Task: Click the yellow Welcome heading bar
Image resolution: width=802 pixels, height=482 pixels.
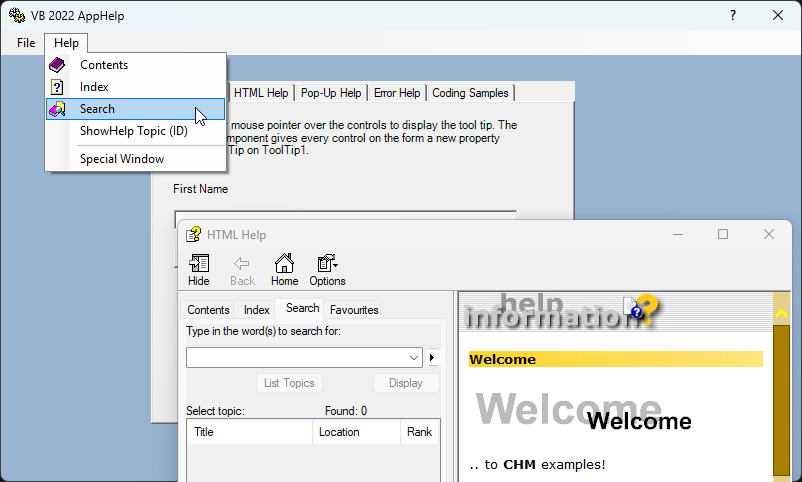Action: 616,359
